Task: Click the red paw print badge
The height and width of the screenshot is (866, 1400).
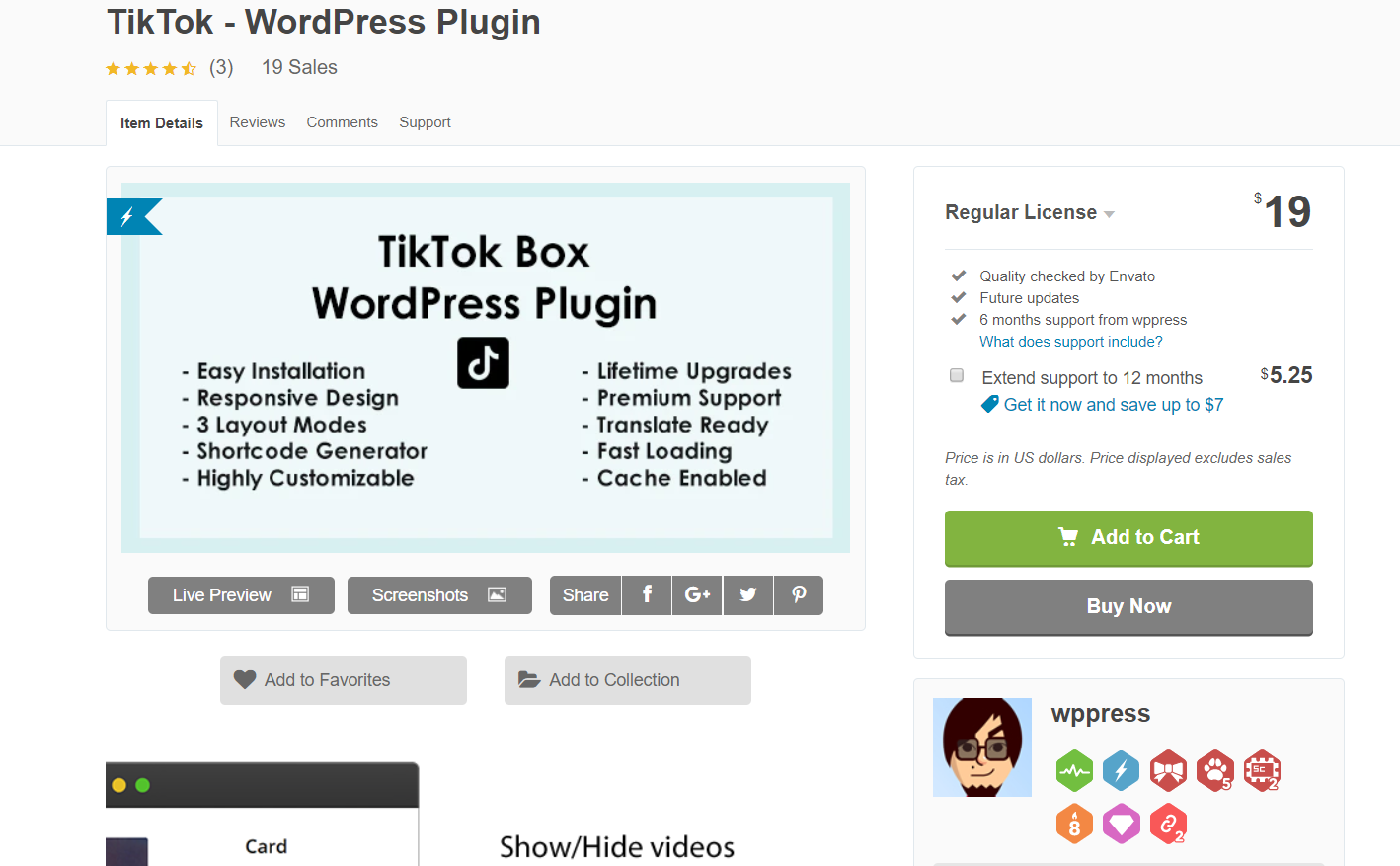Action: [x=1215, y=771]
